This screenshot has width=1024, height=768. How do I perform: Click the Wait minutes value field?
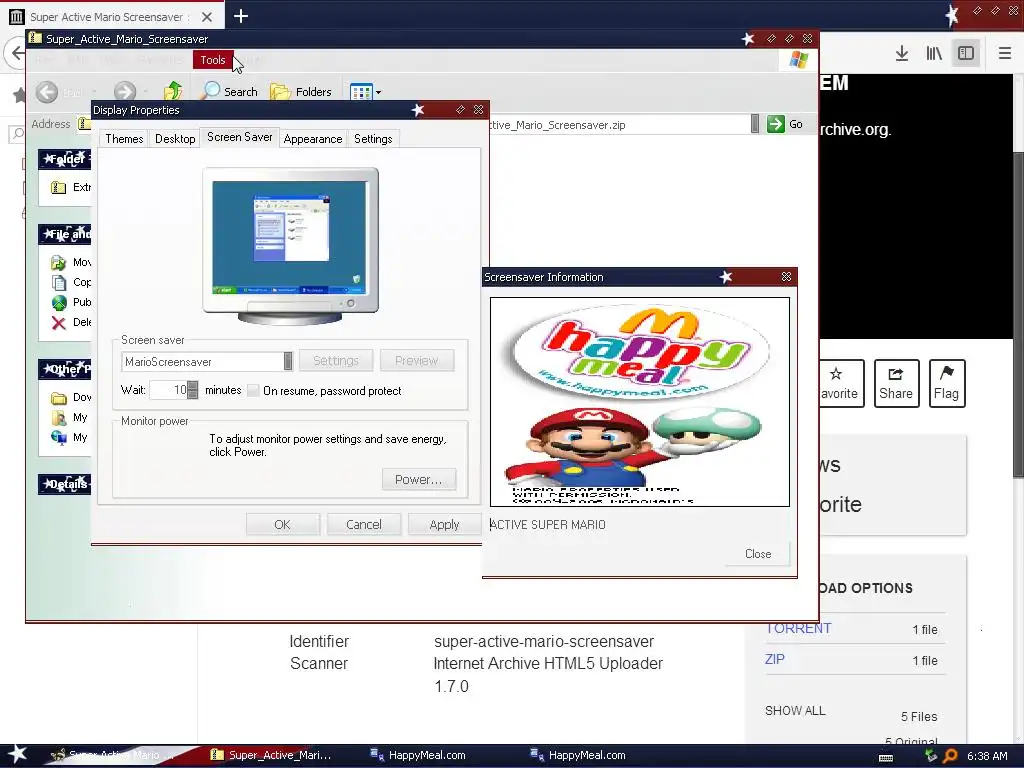(x=168, y=390)
